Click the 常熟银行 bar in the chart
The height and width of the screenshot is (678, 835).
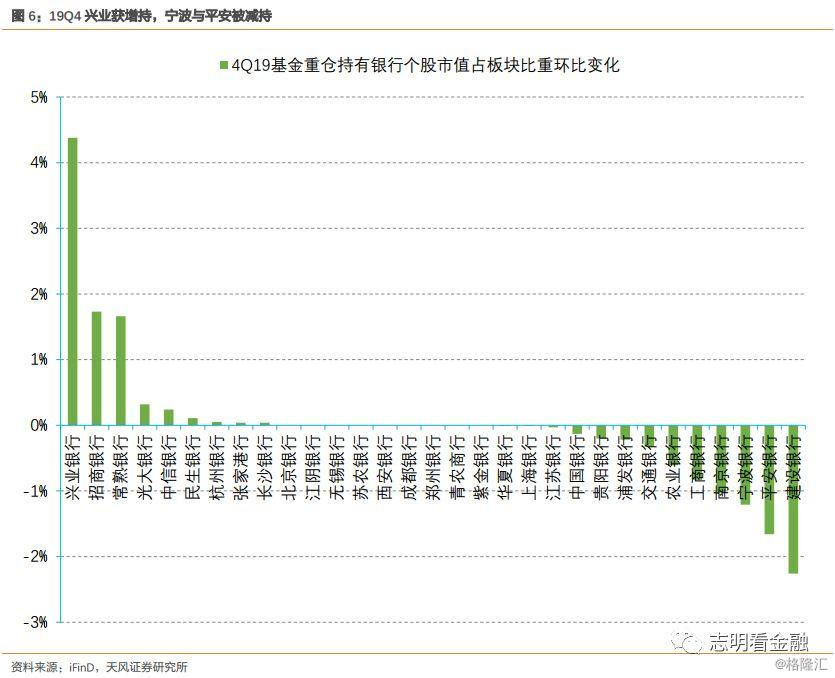(120, 370)
